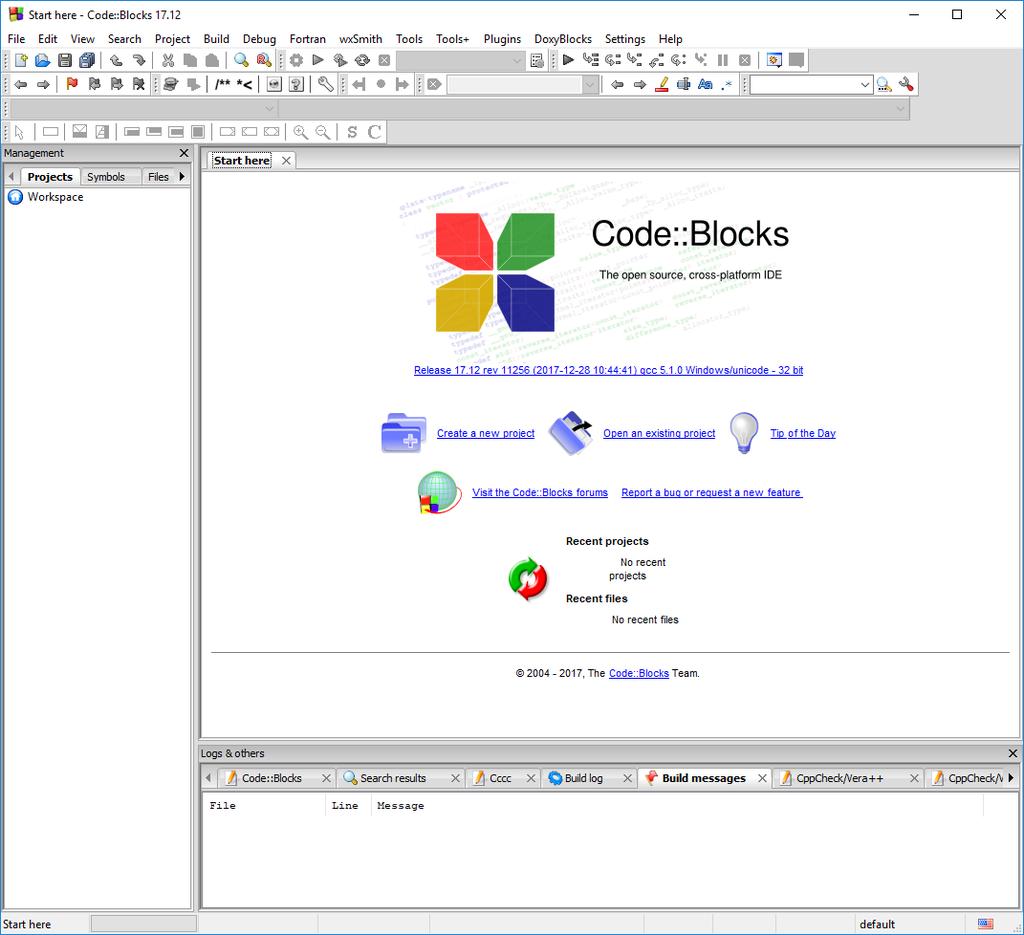Click the Save floppy disk icon
This screenshot has width=1024, height=935.
tap(64, 60)
